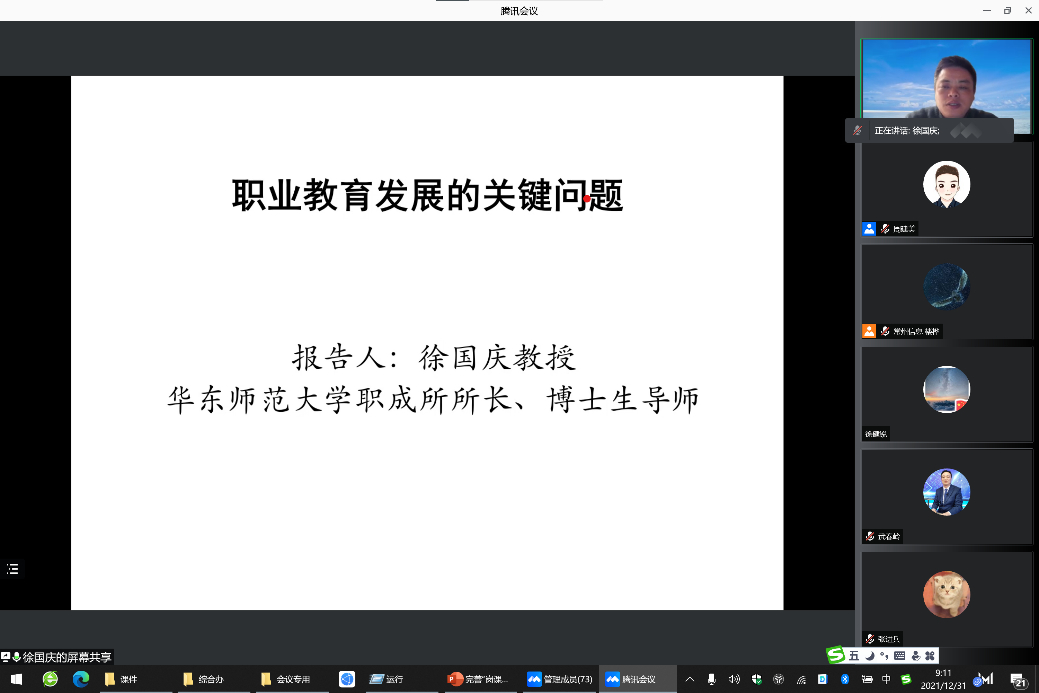Click the IME account person icon
Image resolution: width=1039 pixels, height=693 pixels.
click(915, 656)
